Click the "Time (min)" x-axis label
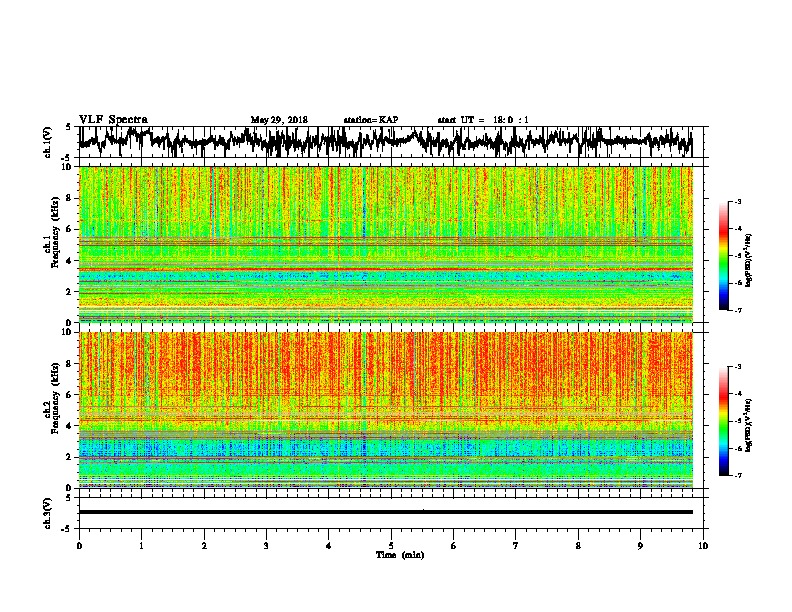The height and width of the screenshot is (612, 792). click(400, 555)
